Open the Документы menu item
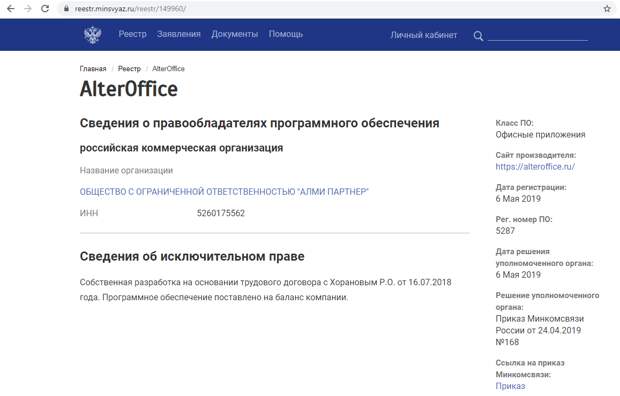Screen dimensions: 620x396 click(234, 34)
